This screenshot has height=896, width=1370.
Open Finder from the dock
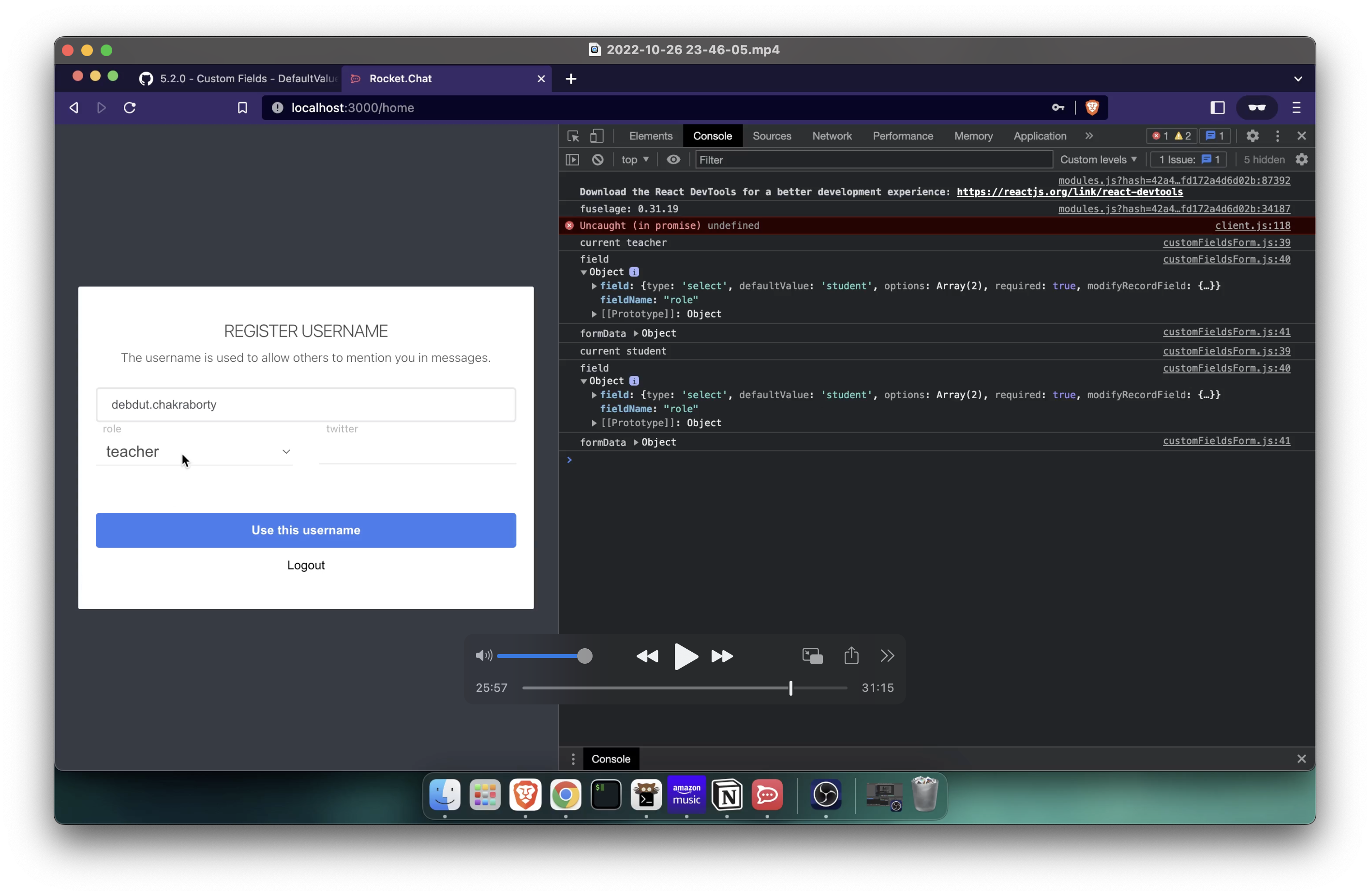click(445, 795)
